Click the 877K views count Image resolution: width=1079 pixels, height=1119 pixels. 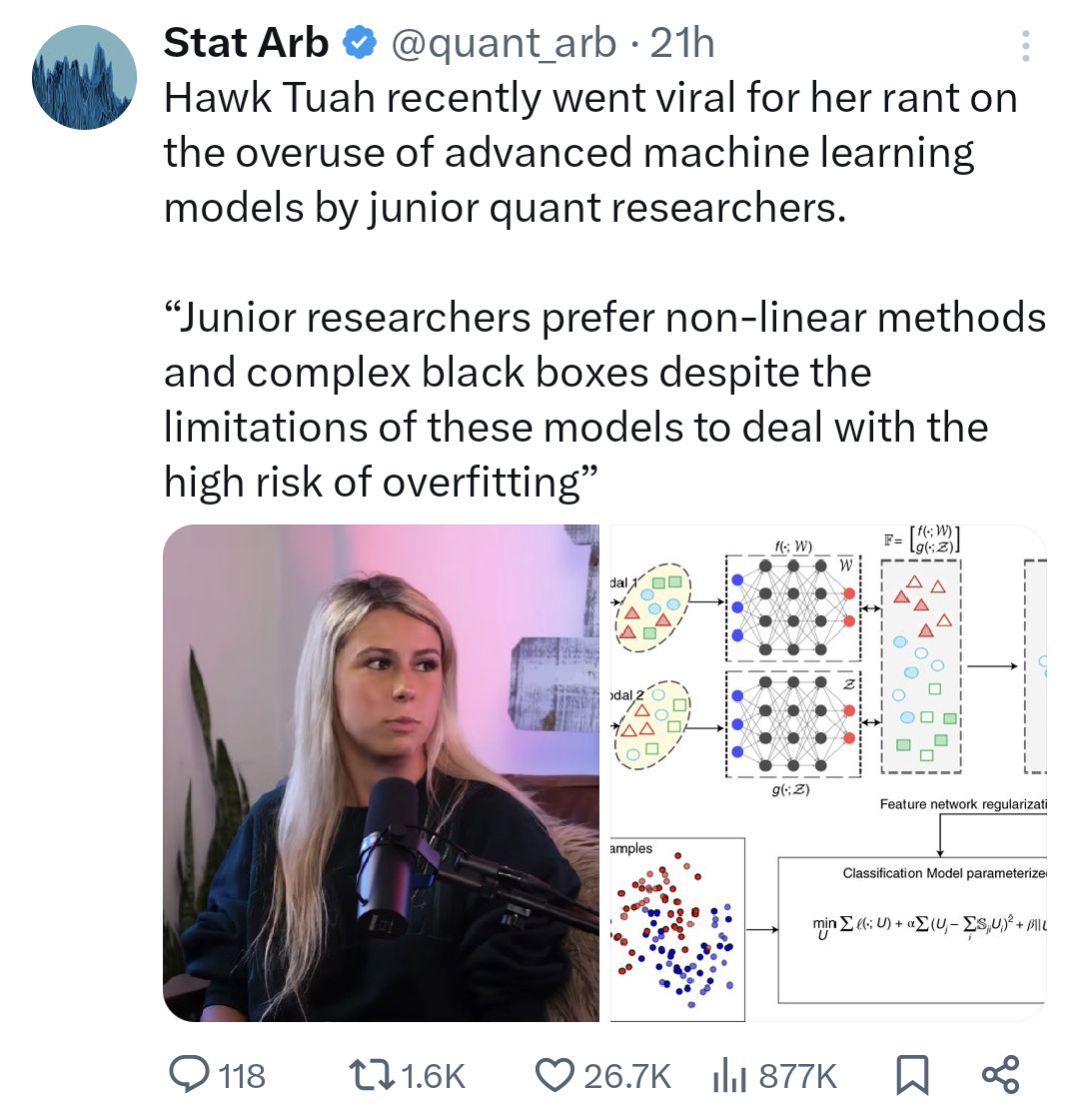[797, 1076]
